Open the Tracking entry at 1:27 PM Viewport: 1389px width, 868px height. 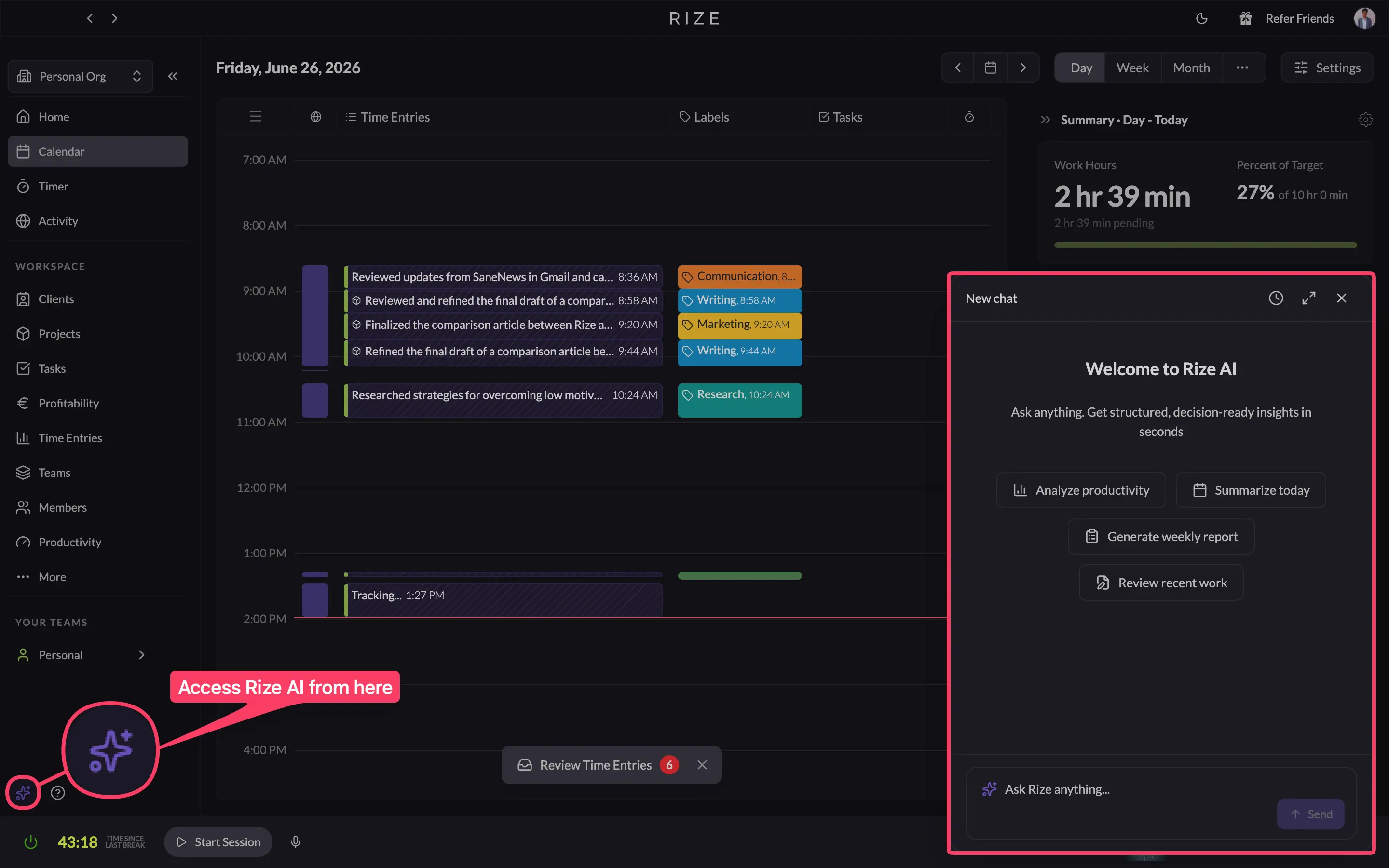tap(504, 600)
